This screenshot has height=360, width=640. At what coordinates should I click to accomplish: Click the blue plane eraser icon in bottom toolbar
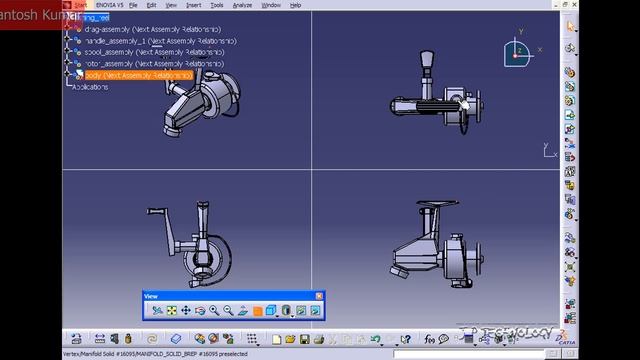(x=176, y=339)
